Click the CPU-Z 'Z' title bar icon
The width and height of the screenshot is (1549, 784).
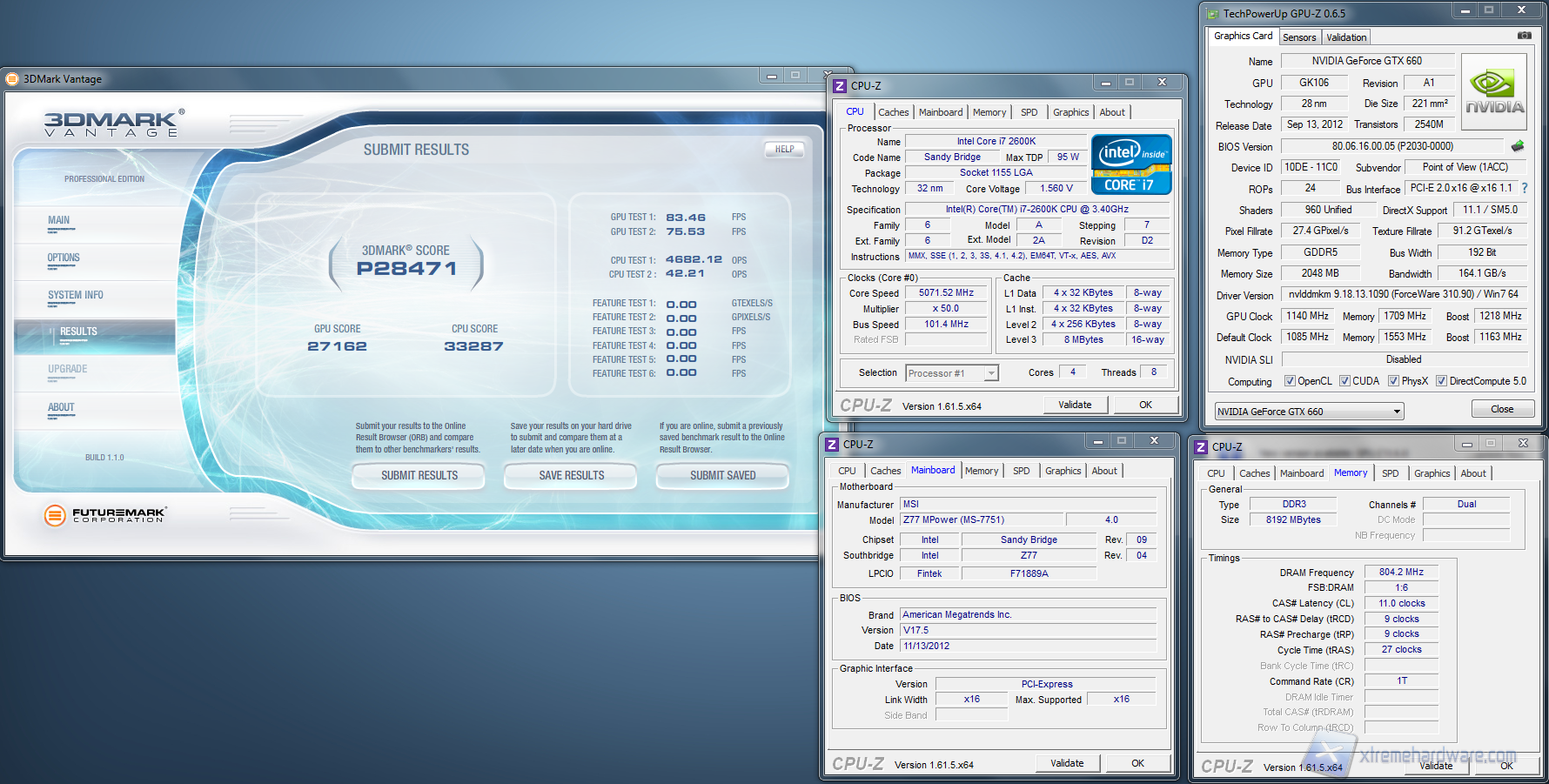(840, 85)
